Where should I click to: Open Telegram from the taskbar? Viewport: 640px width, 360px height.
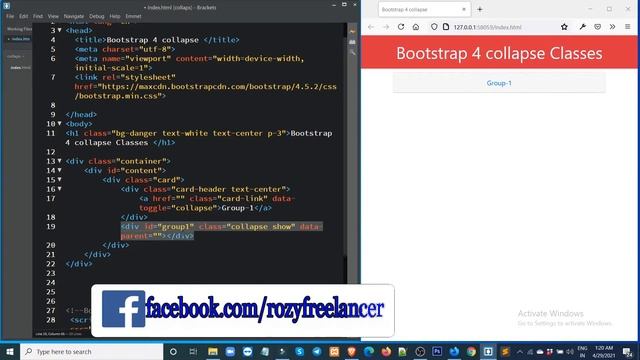[317, 351]
